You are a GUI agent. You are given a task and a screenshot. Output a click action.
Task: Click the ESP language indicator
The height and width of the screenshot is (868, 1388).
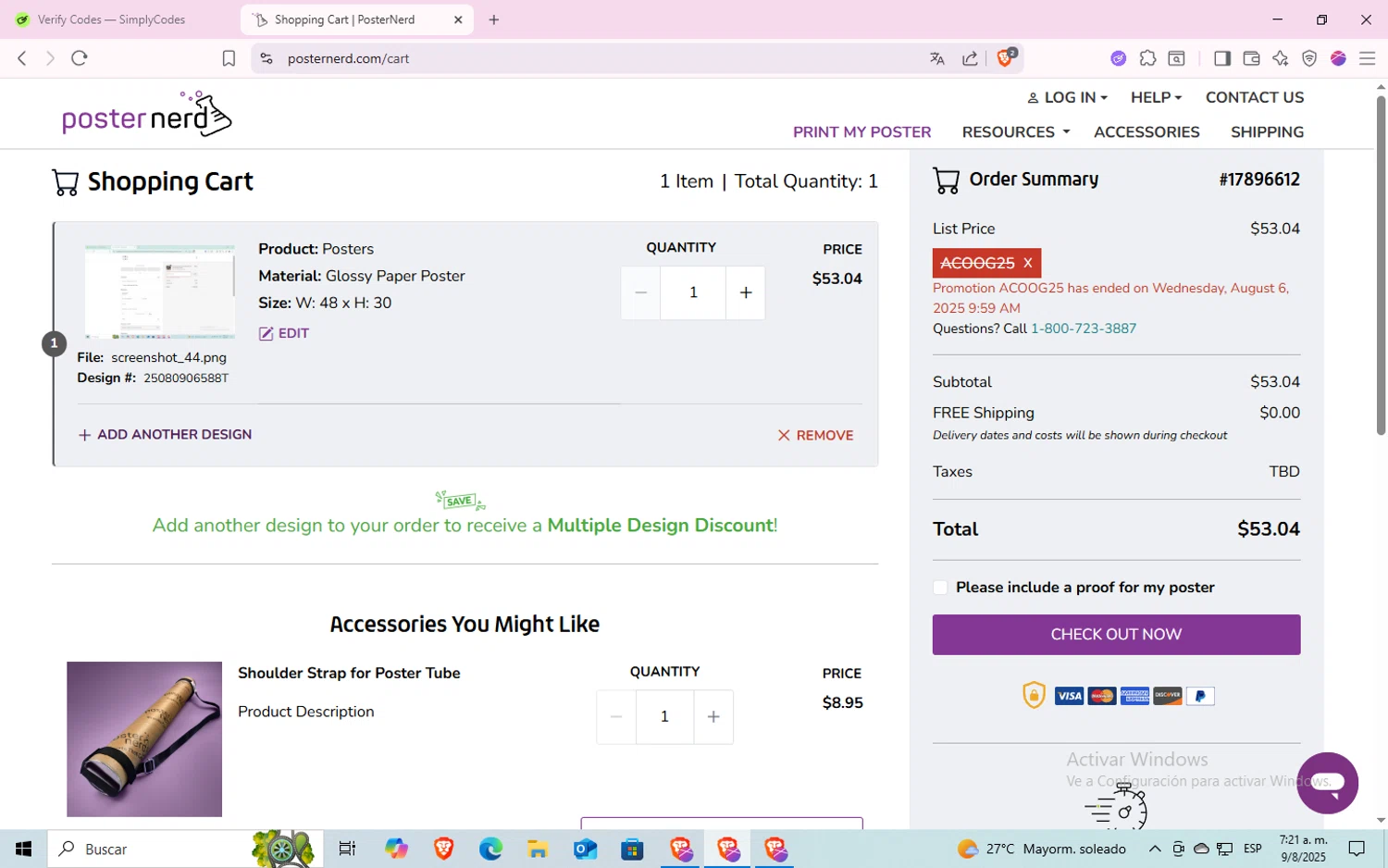pyautogui.click(x=1253, y=849)
